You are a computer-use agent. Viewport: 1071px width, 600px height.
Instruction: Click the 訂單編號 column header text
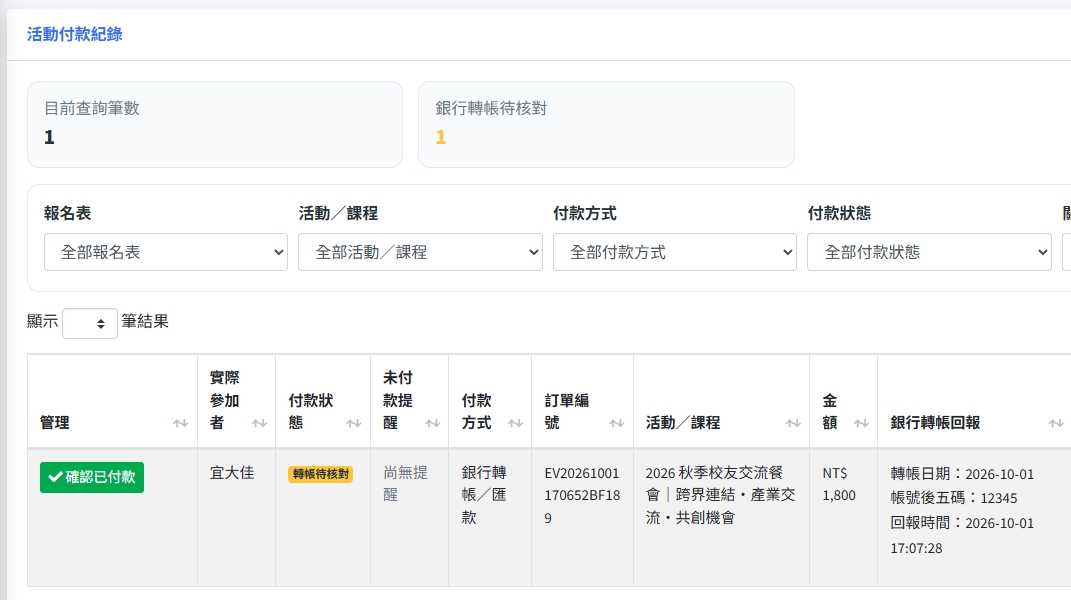click(567, 411)
